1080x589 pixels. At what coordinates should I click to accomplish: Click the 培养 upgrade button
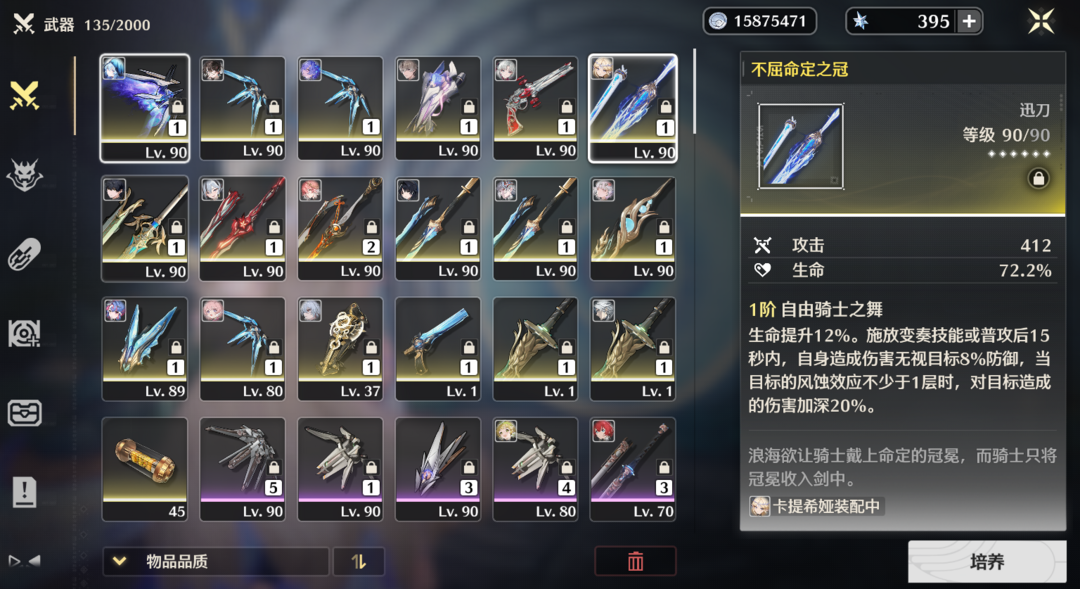pos(986,562)
